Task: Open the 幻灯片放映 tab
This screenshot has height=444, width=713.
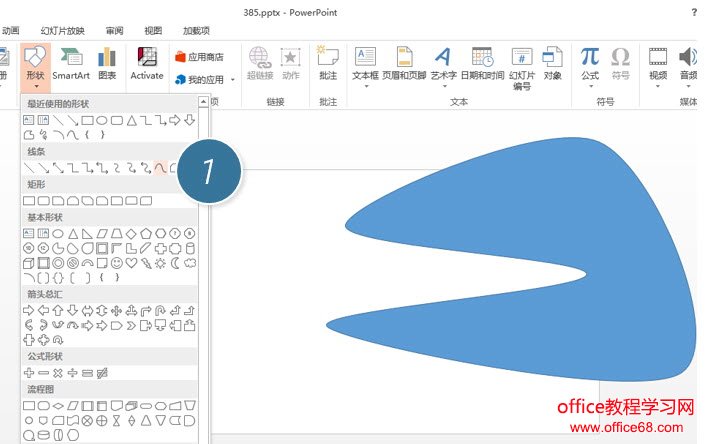Action: coord(62,30)
